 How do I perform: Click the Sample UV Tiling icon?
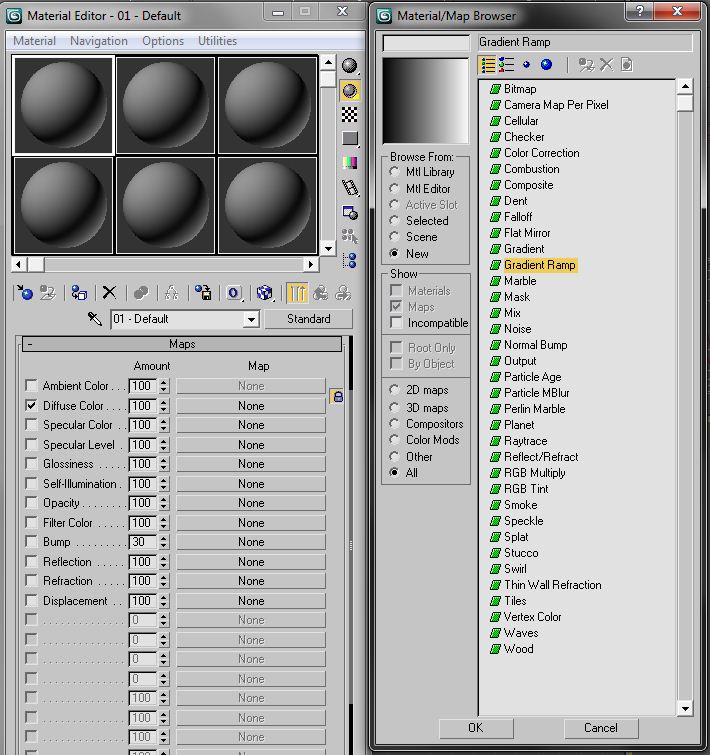[349, 139]
